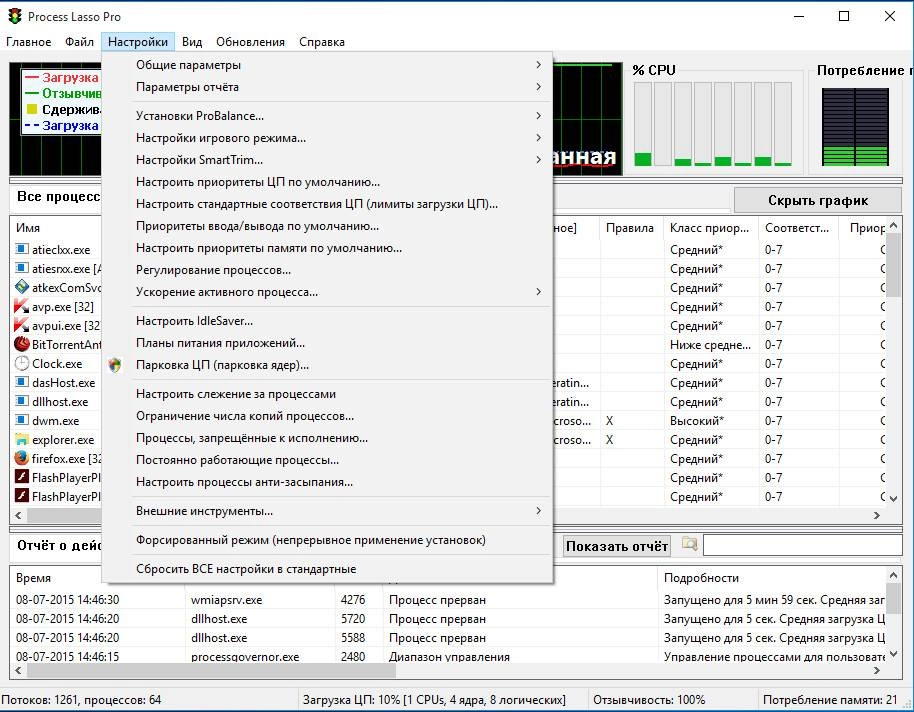Click log panel vertical scrollbar up arrow
Screen dimensions: 914x712
tap(894, 576)
